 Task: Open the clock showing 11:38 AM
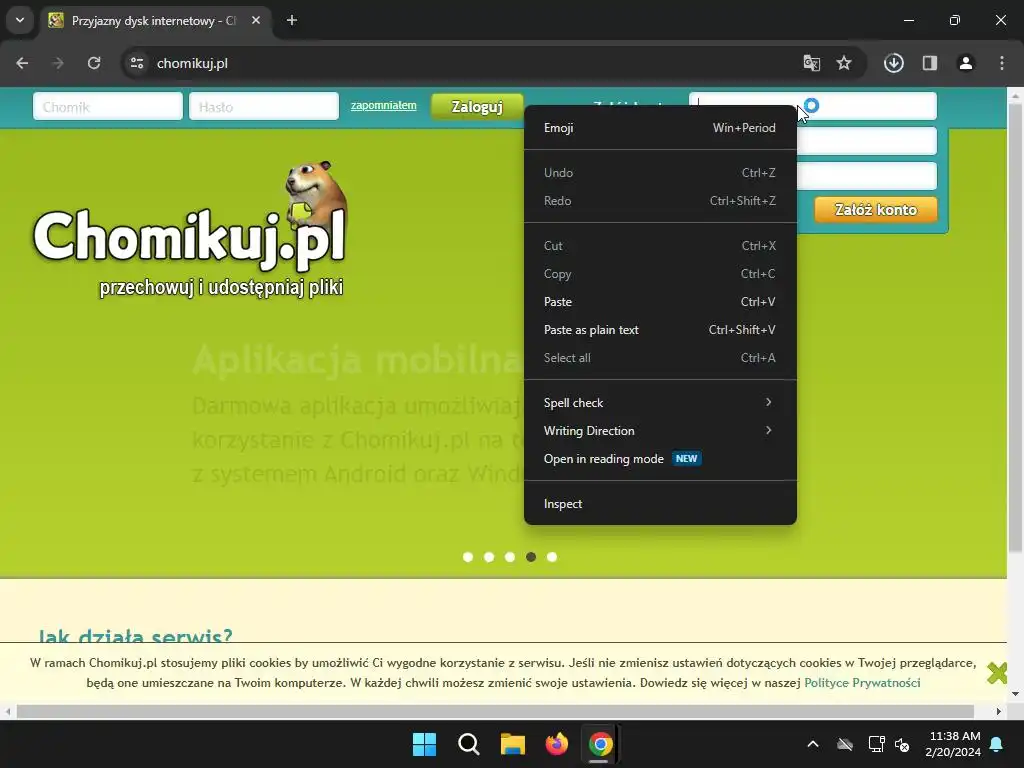pos(953,744)
